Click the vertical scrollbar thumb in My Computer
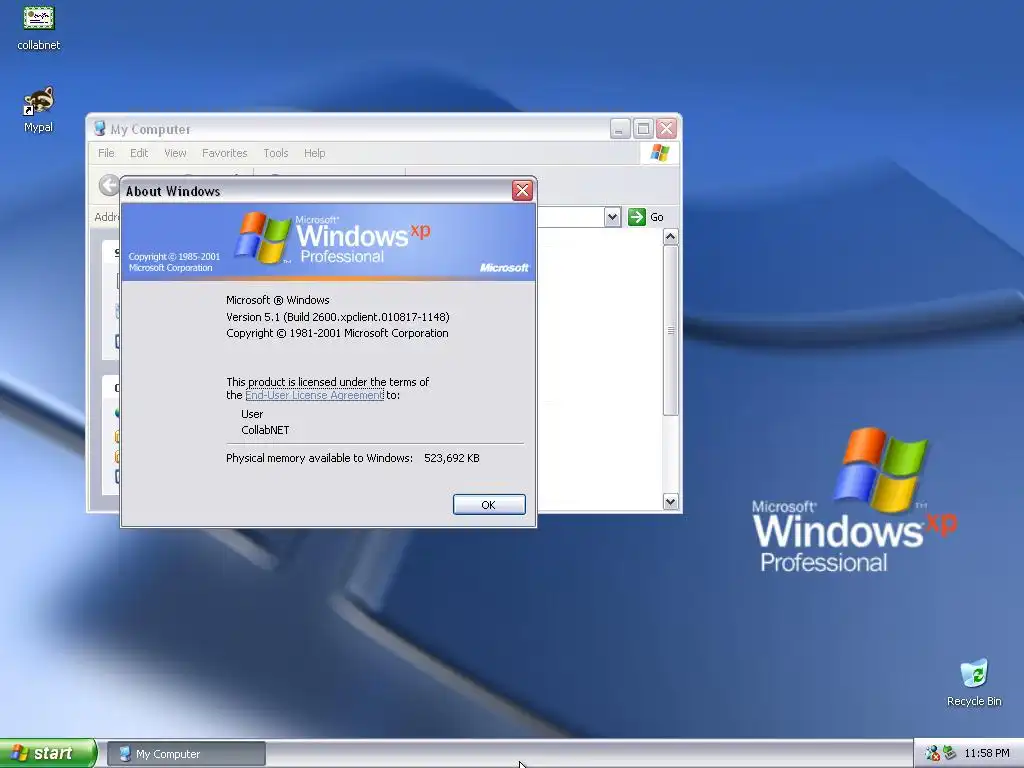 click(x=671, y=330)
